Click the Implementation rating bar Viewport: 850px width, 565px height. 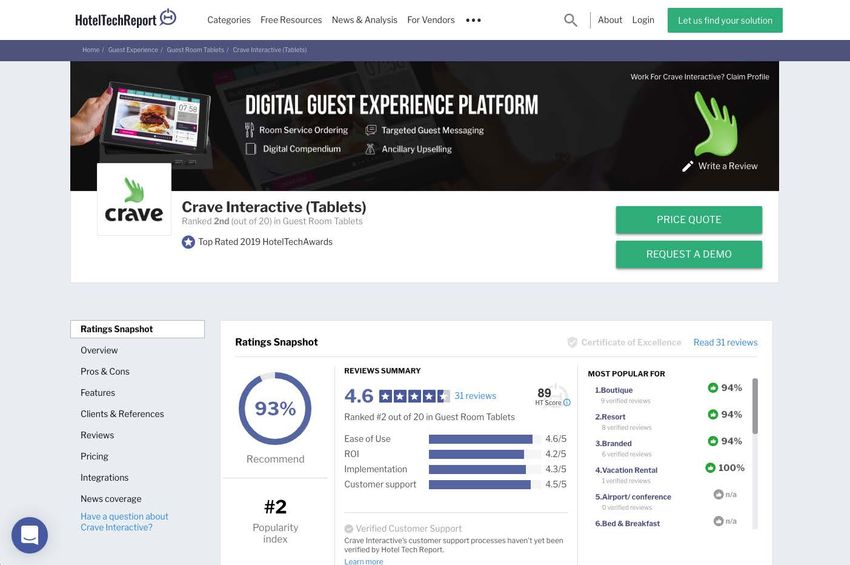(x=485, y=469)
